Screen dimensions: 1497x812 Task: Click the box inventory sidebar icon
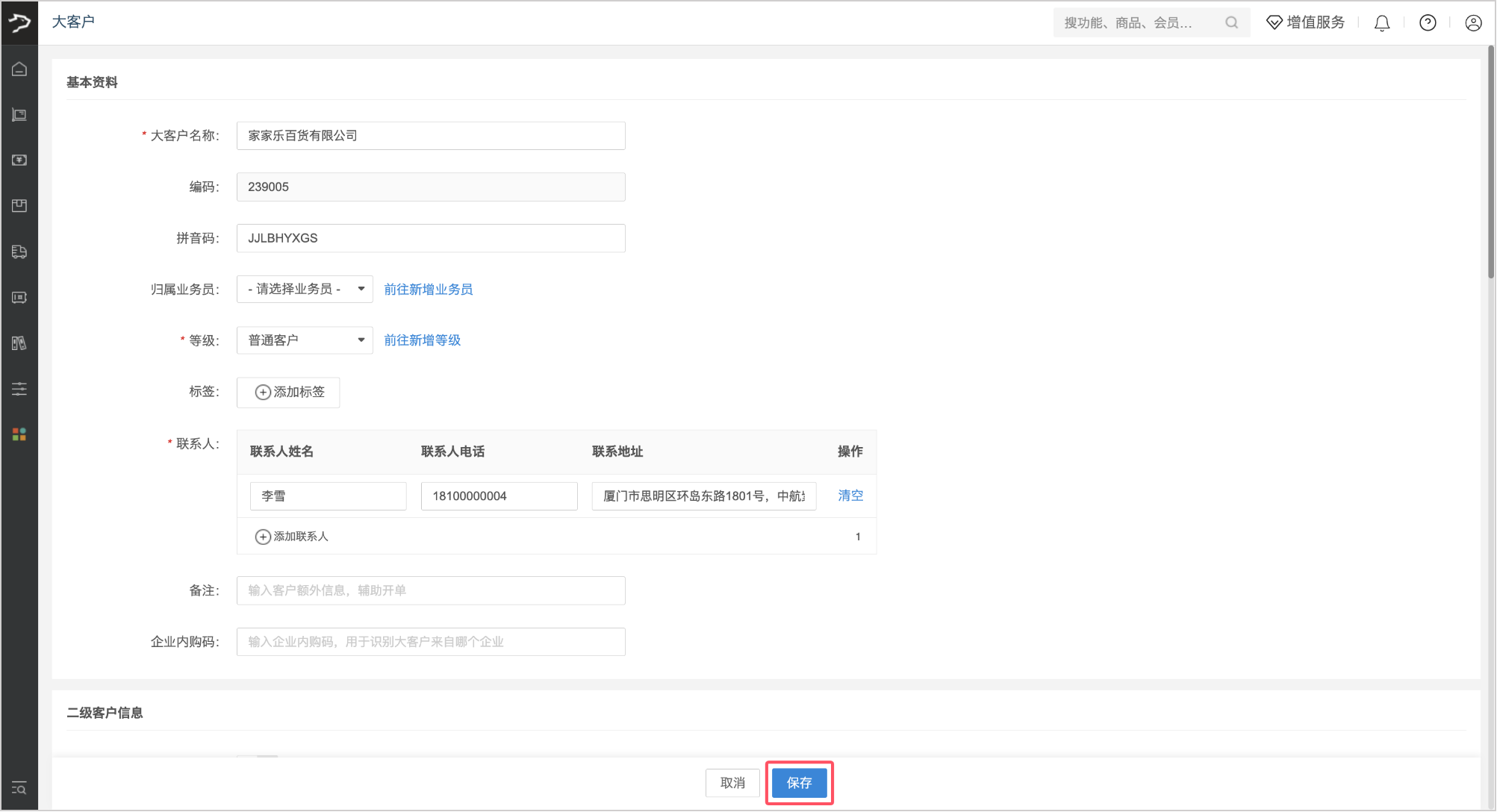[19, 206]
